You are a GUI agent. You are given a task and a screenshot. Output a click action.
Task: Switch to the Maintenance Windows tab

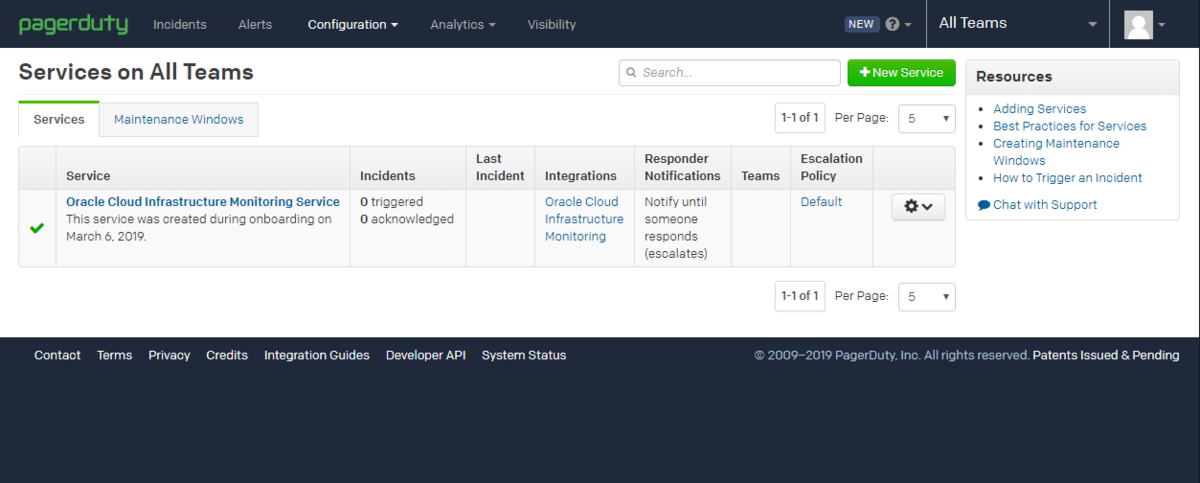click(x=179, y=119)
